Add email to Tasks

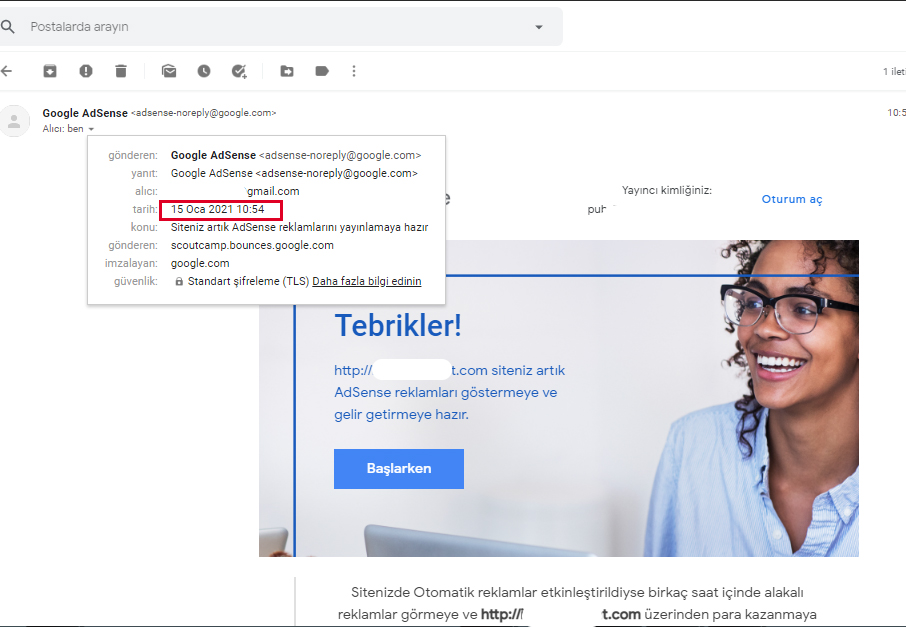click(x=239, y=71)
